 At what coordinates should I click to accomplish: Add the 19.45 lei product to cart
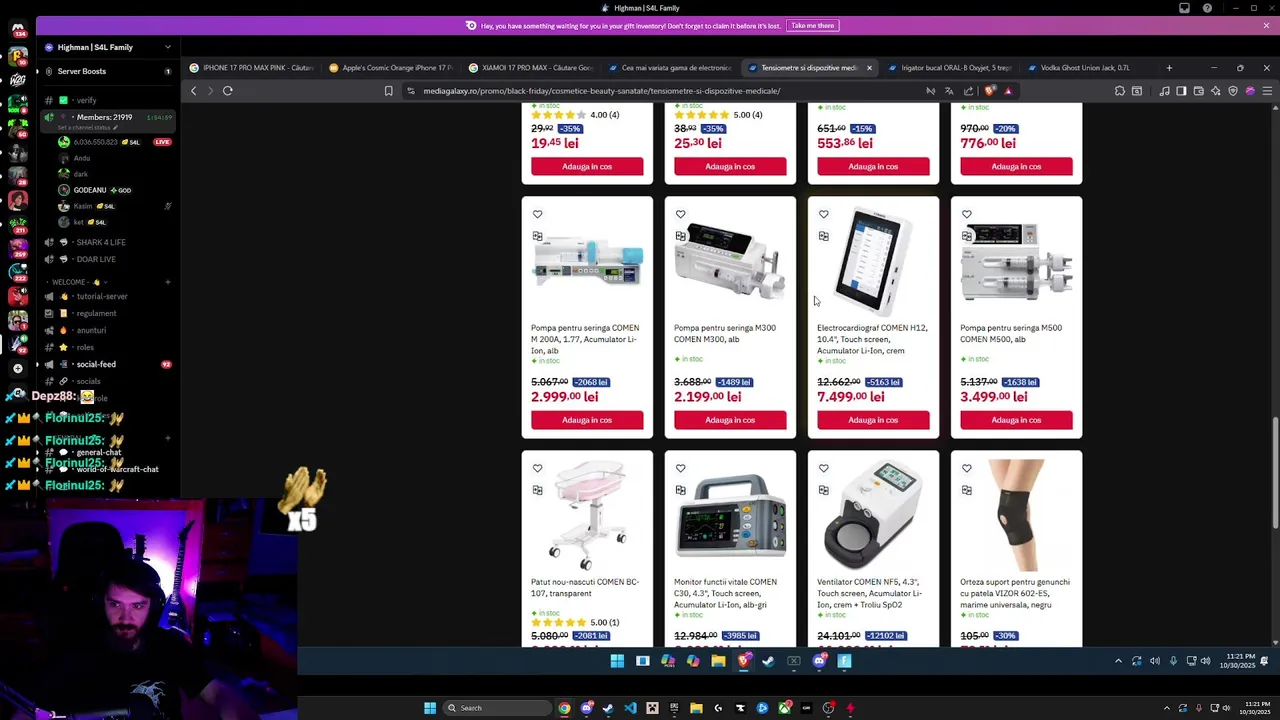click(x=587, y=166)
